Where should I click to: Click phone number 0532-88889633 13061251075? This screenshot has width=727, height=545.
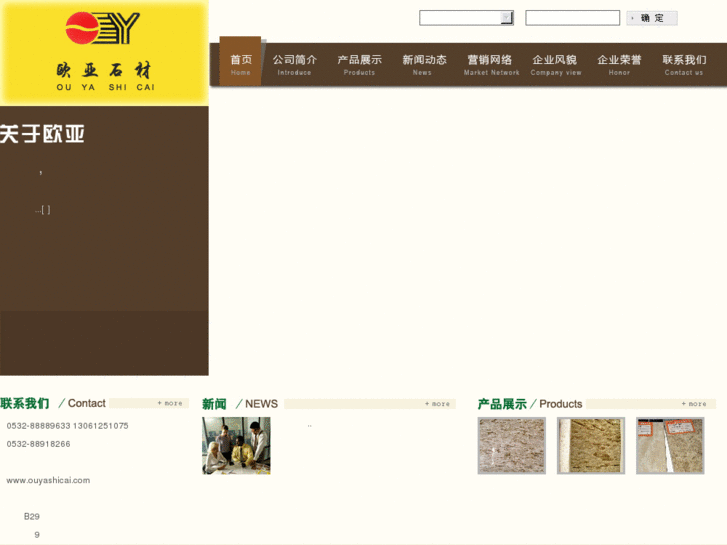67,426
